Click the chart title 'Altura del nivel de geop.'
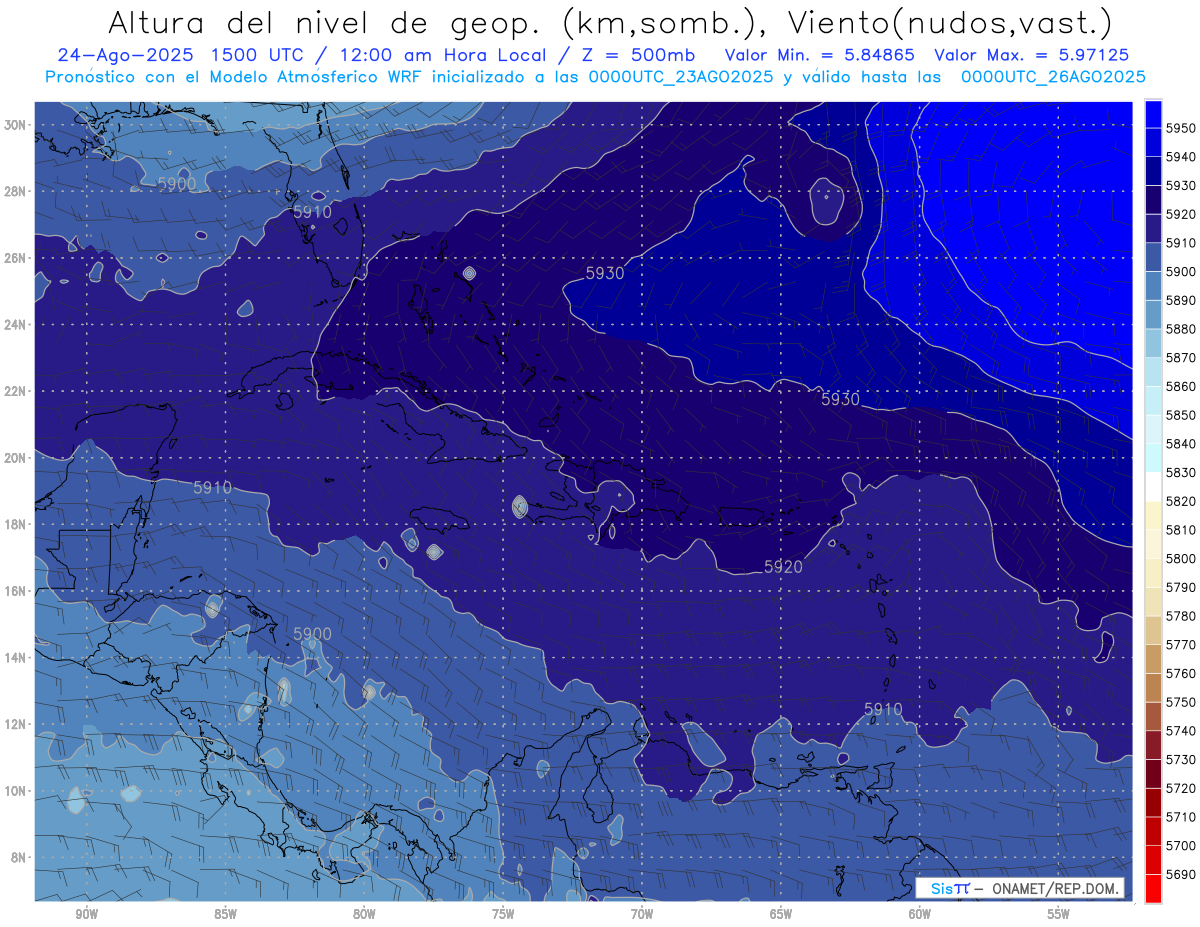Viewport: 1200px width, 927px height. [326, 23]
